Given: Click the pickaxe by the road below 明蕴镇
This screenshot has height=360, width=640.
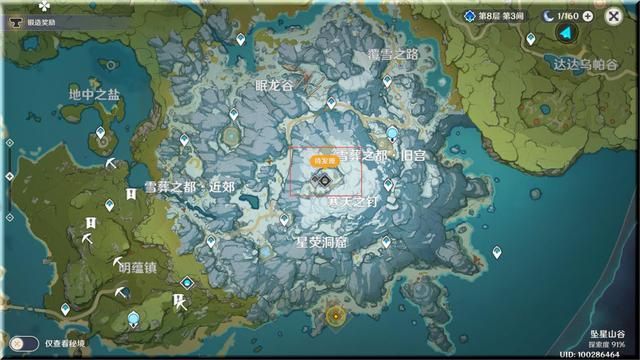Looking at the screenshot, I should [121, 292].
